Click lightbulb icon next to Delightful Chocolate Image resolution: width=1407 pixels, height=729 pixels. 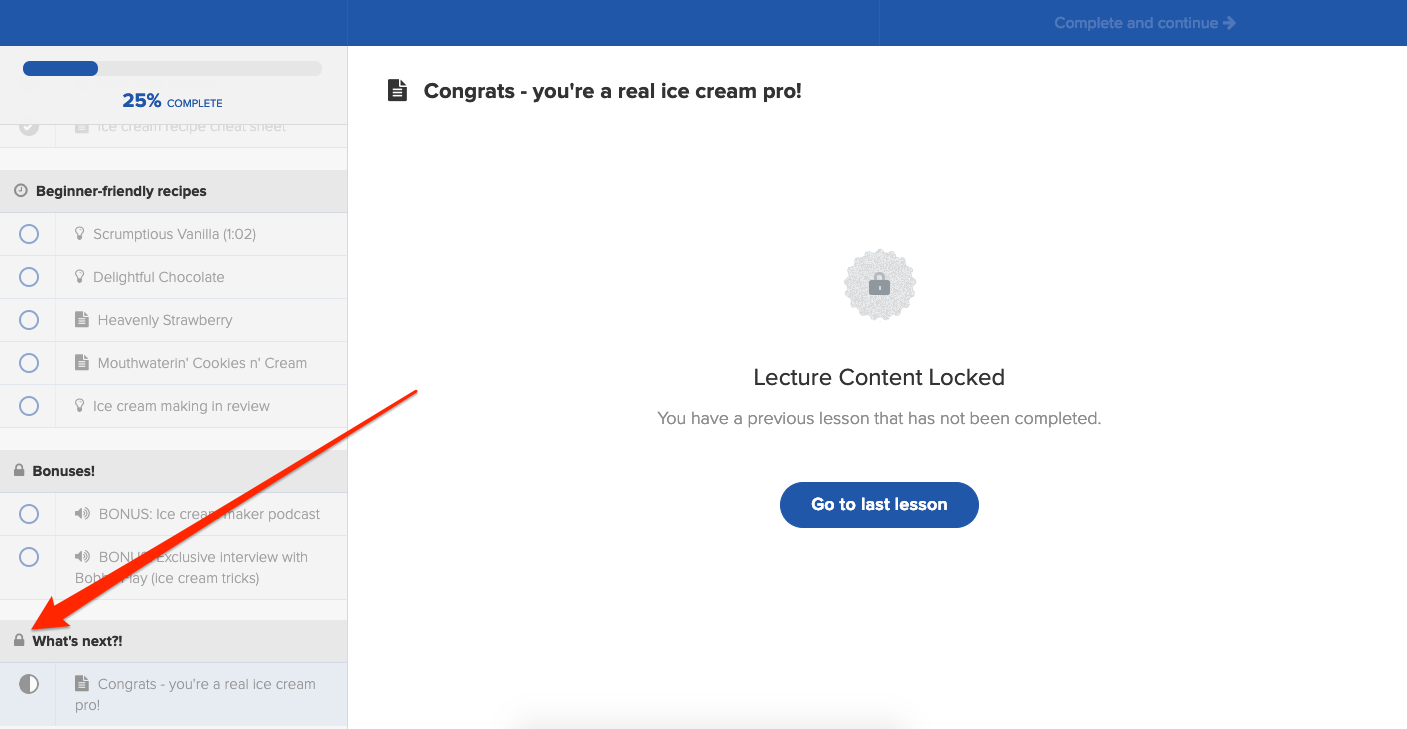tap(80, 277)
